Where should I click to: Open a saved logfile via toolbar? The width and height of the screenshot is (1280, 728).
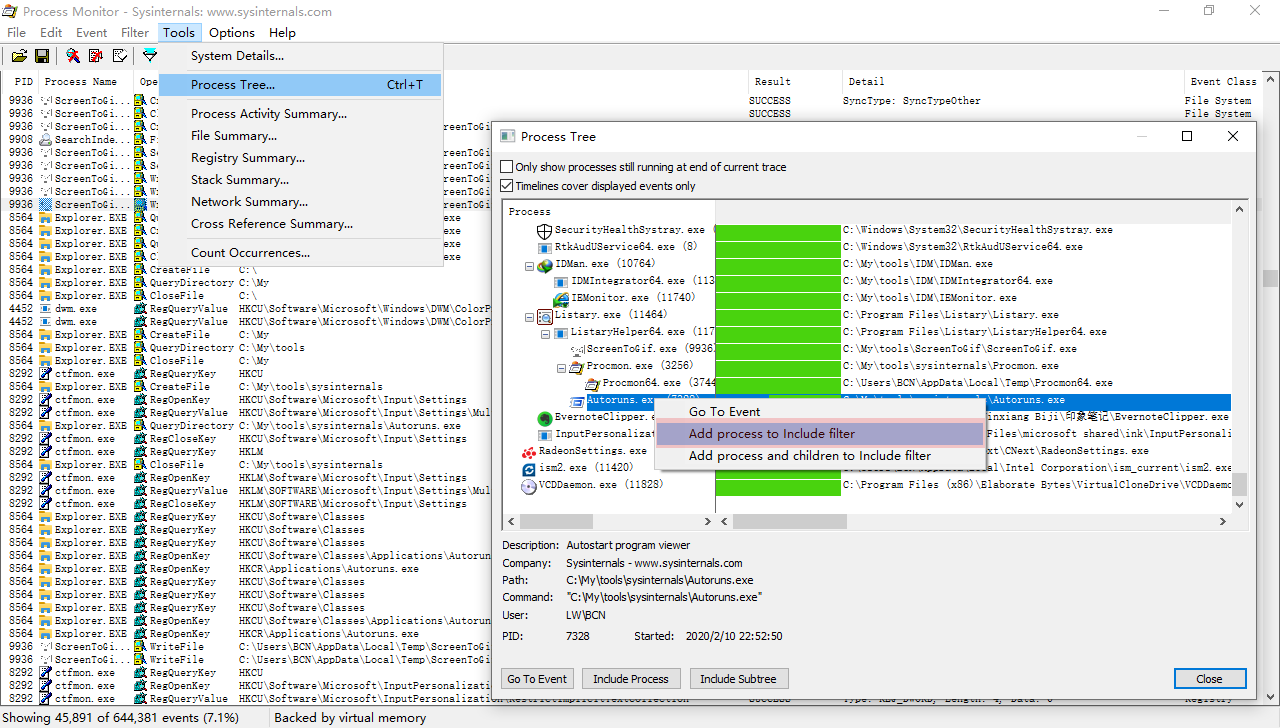click(20, 56)
